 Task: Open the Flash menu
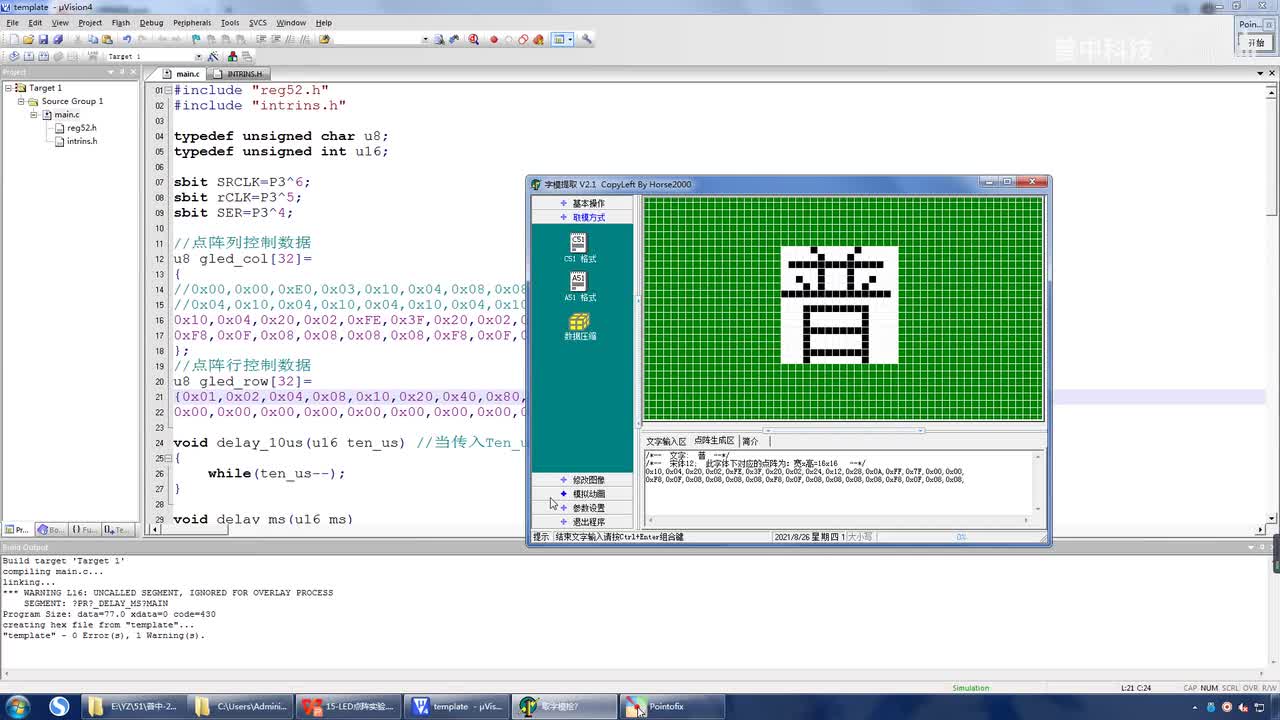[121, 22]
